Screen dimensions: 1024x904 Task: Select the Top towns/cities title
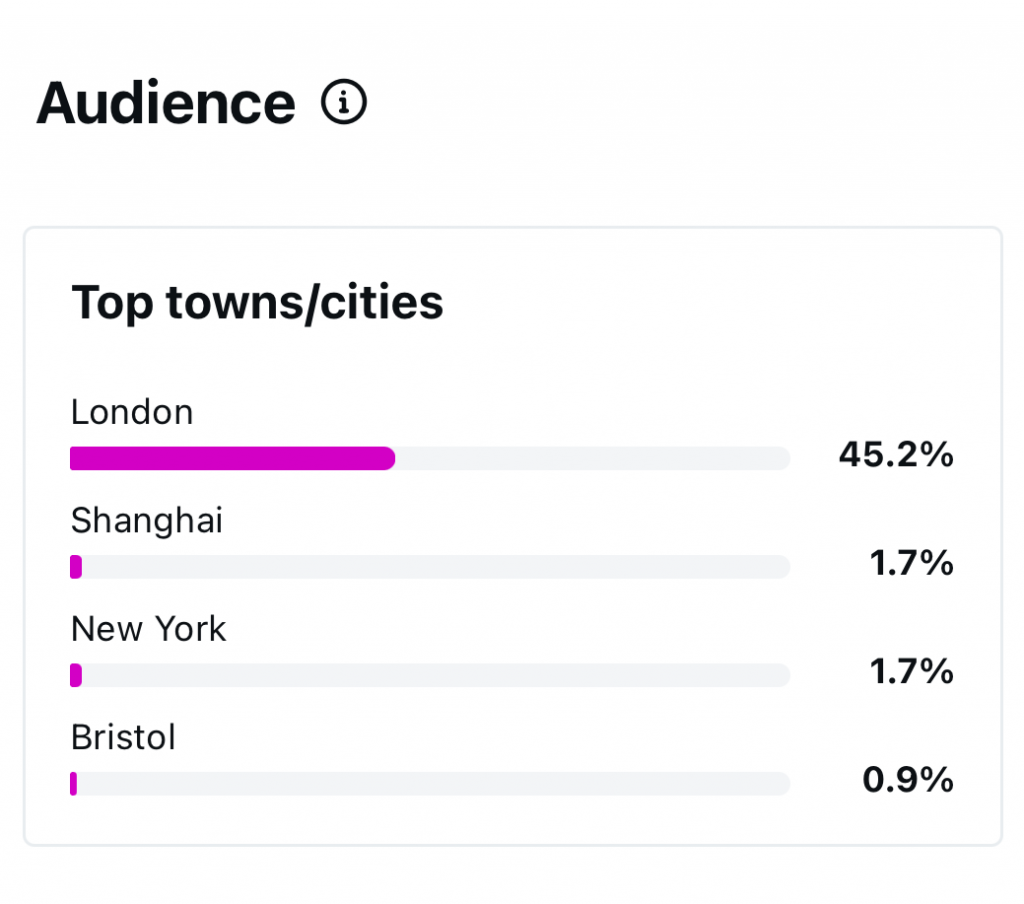257,302
